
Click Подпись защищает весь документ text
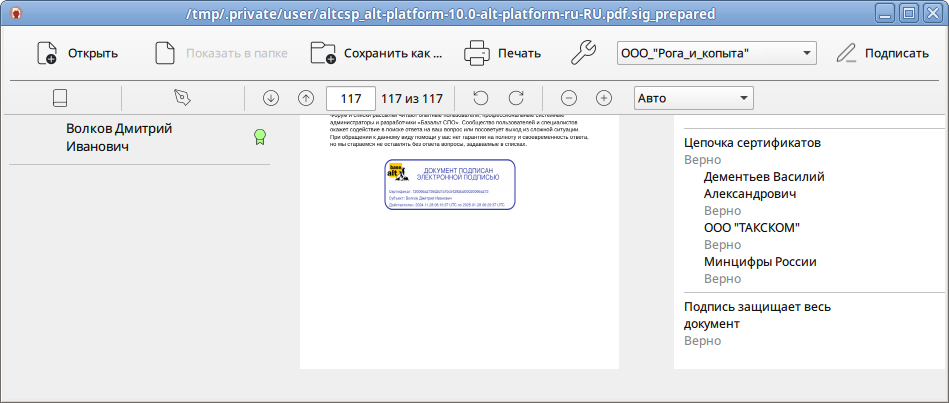point(757,315)
